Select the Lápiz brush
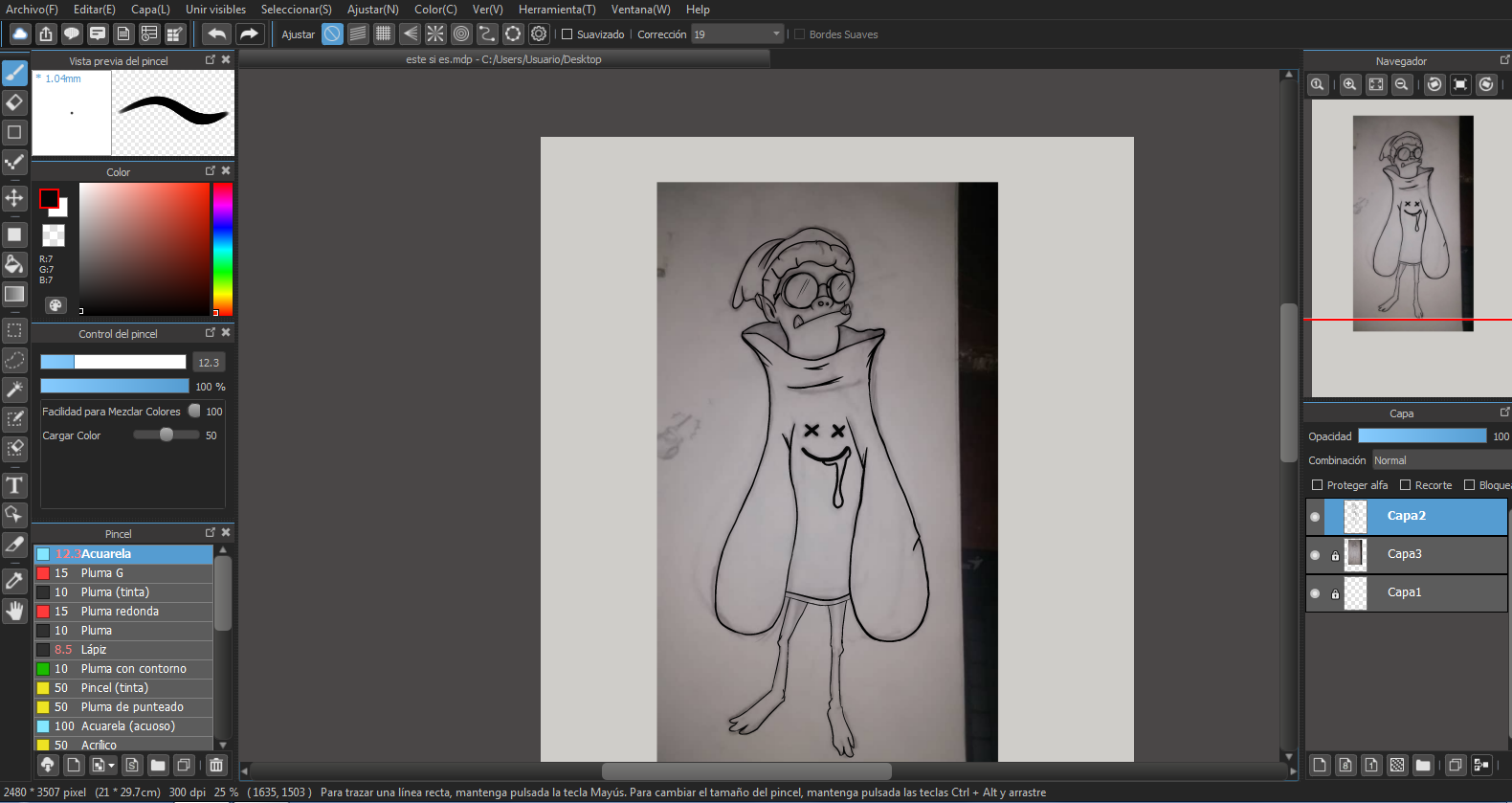1512x803 pixels. coord(123,650)
